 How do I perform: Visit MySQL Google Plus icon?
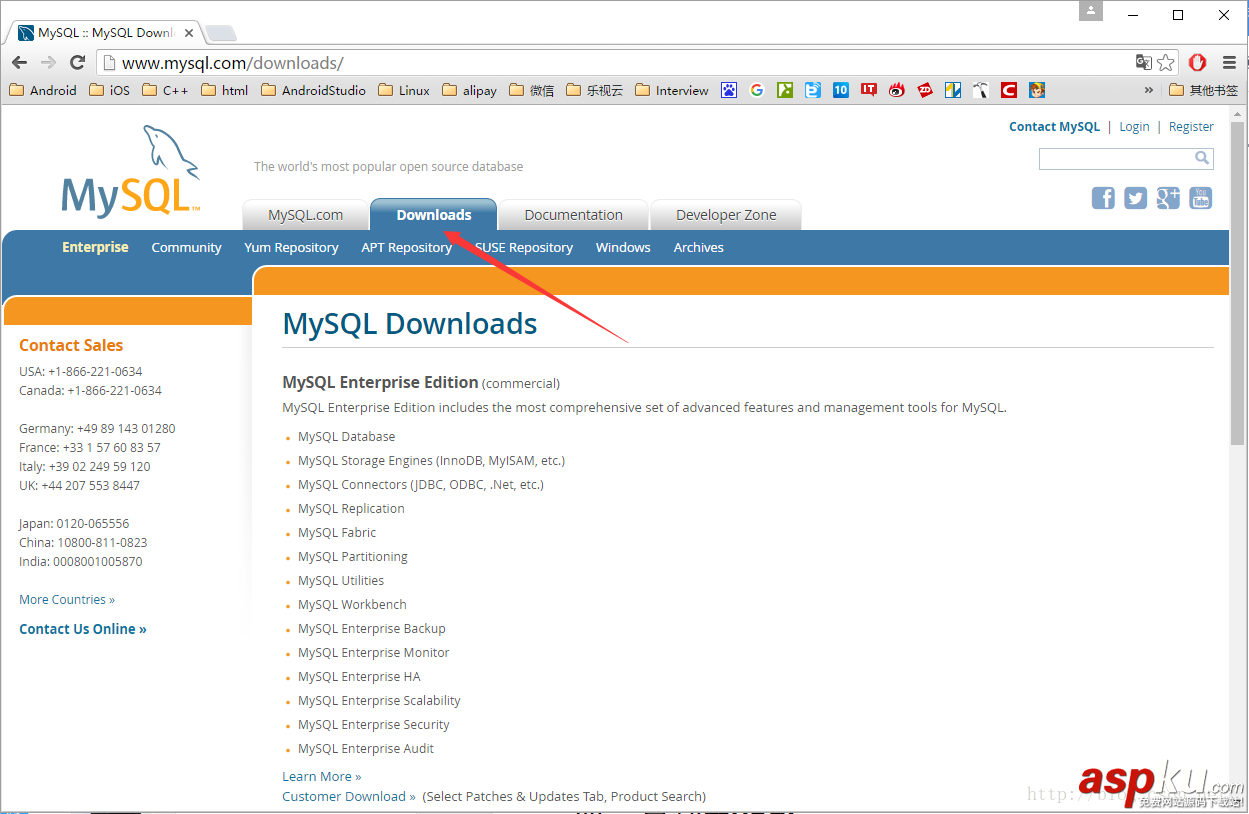click(x=1168, y=198)
